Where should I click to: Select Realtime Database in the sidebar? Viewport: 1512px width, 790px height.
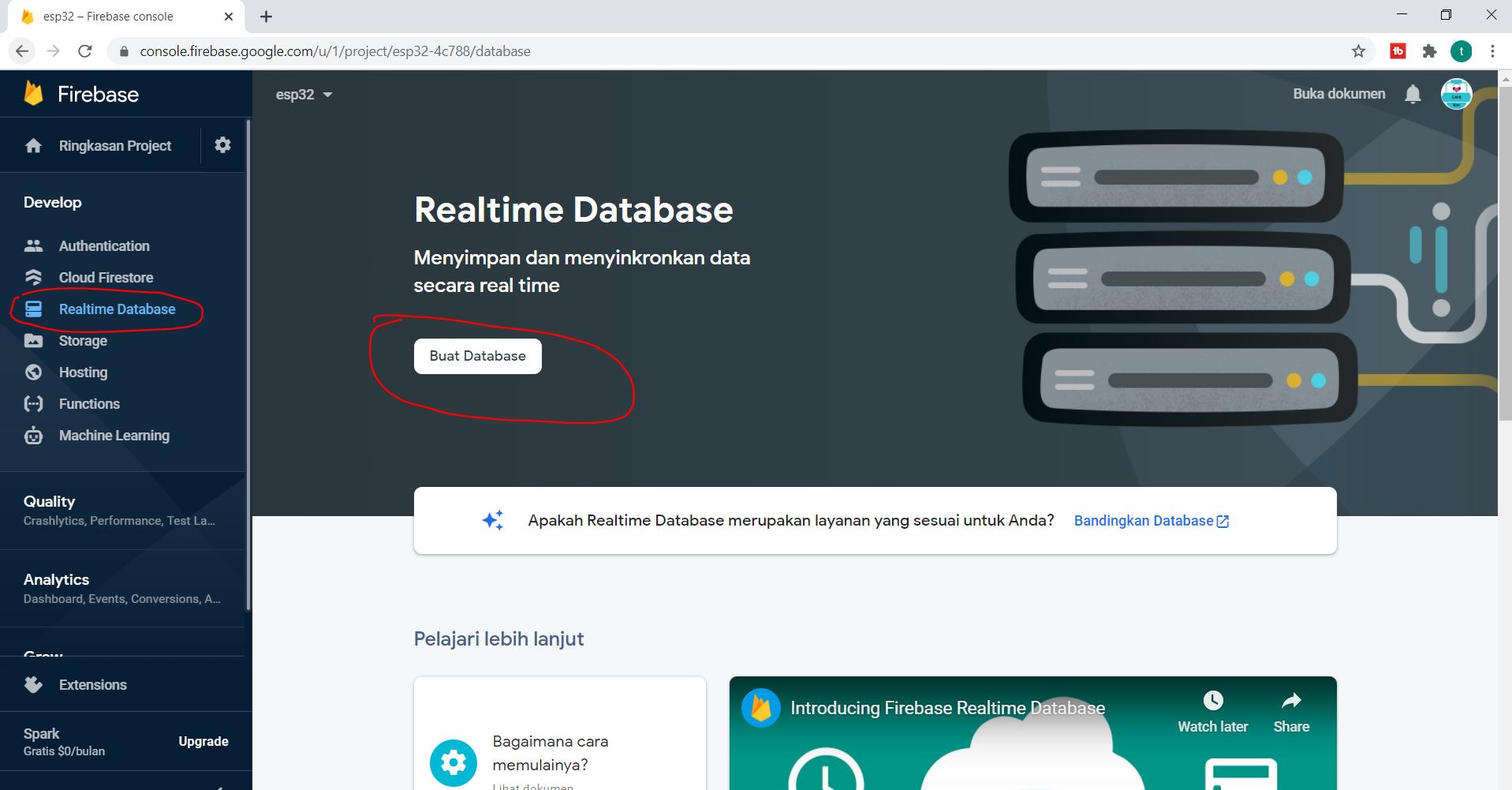117,309
